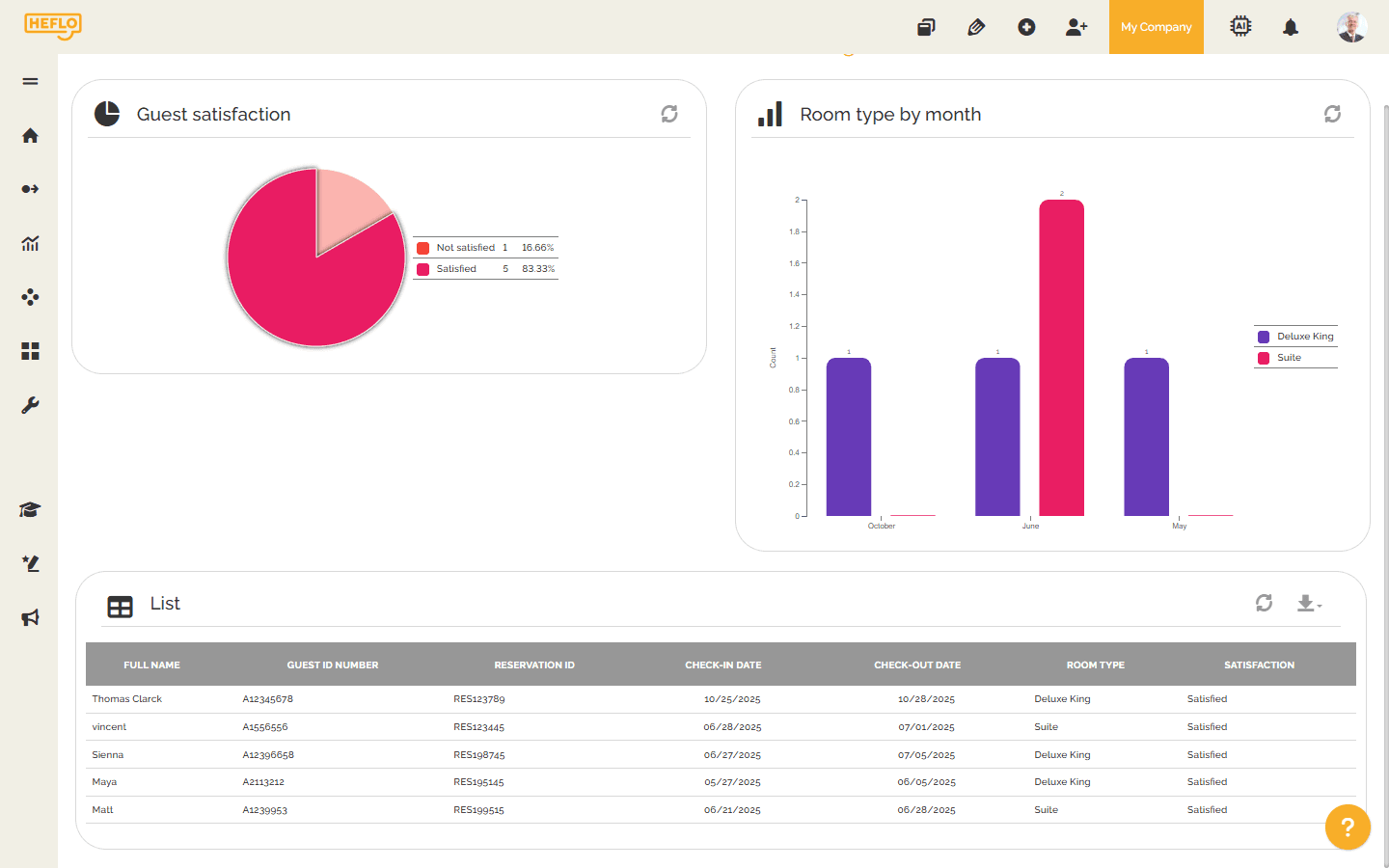Open the dashboards grid menu in sidebar

click(x=29, y=351)
